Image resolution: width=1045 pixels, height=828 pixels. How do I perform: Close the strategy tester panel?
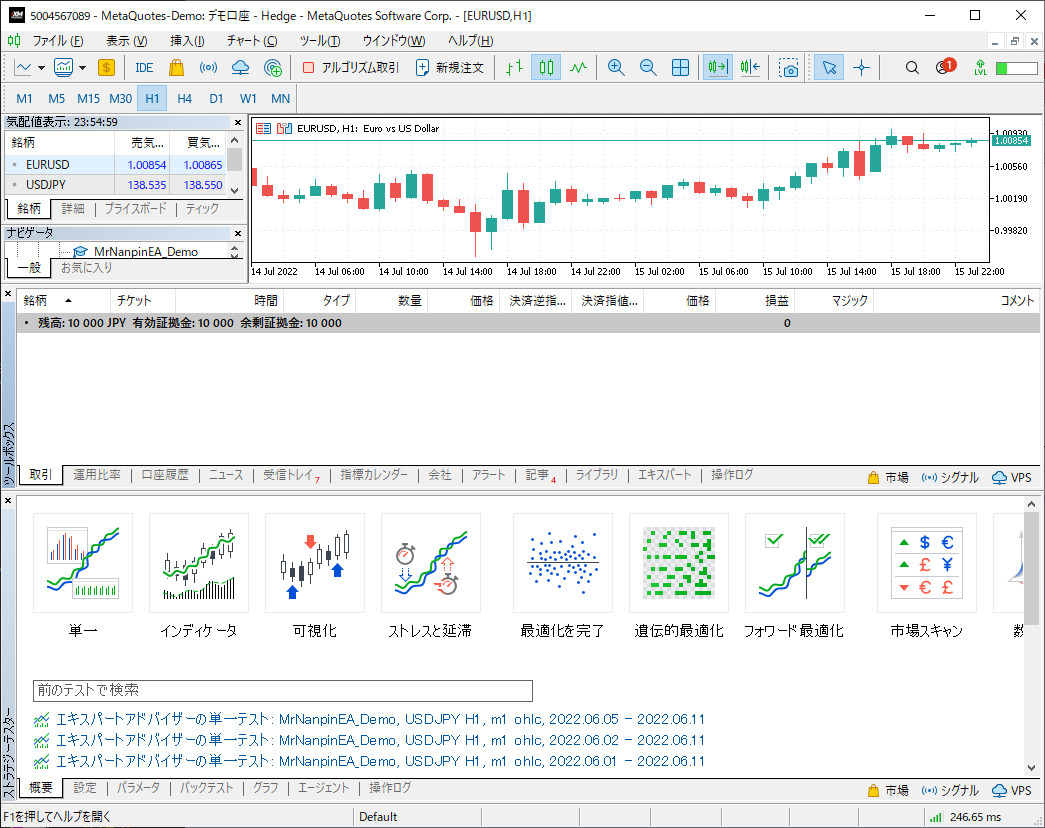tap(7, 501)
